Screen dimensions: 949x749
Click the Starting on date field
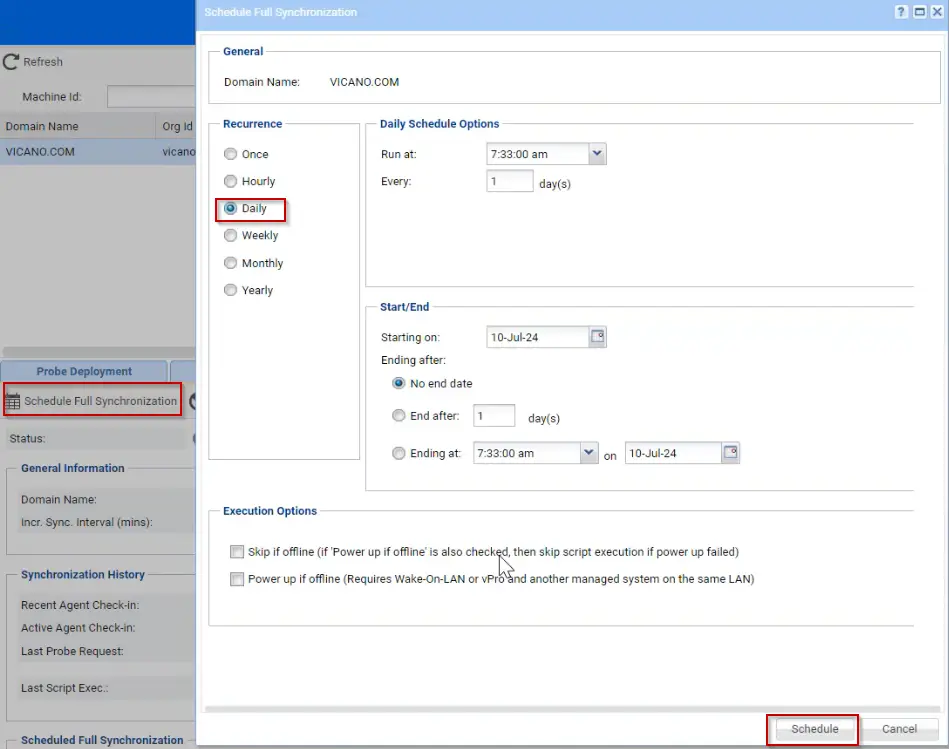pyautogui.click(x=537, y=337)
